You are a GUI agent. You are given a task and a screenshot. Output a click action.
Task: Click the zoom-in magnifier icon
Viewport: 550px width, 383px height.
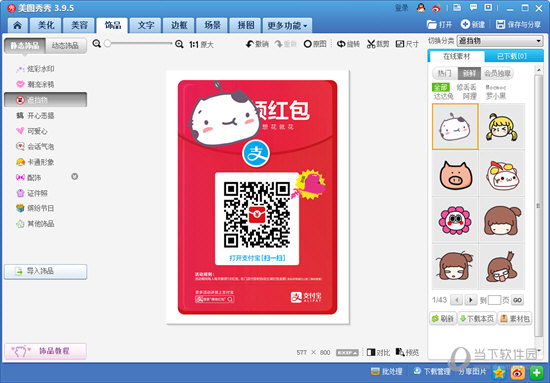(179, 44)
